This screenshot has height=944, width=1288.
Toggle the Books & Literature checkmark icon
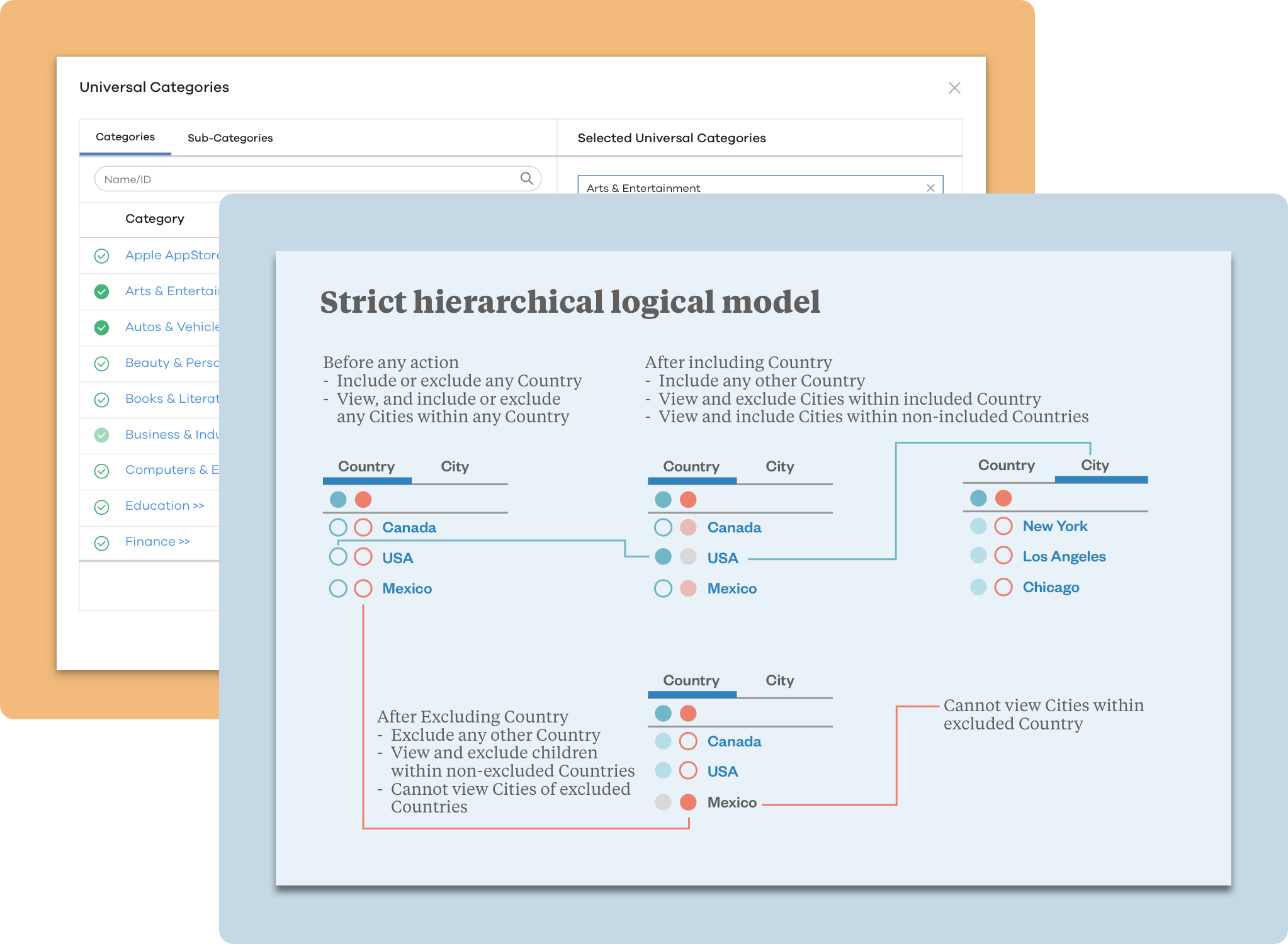[101, 400]
